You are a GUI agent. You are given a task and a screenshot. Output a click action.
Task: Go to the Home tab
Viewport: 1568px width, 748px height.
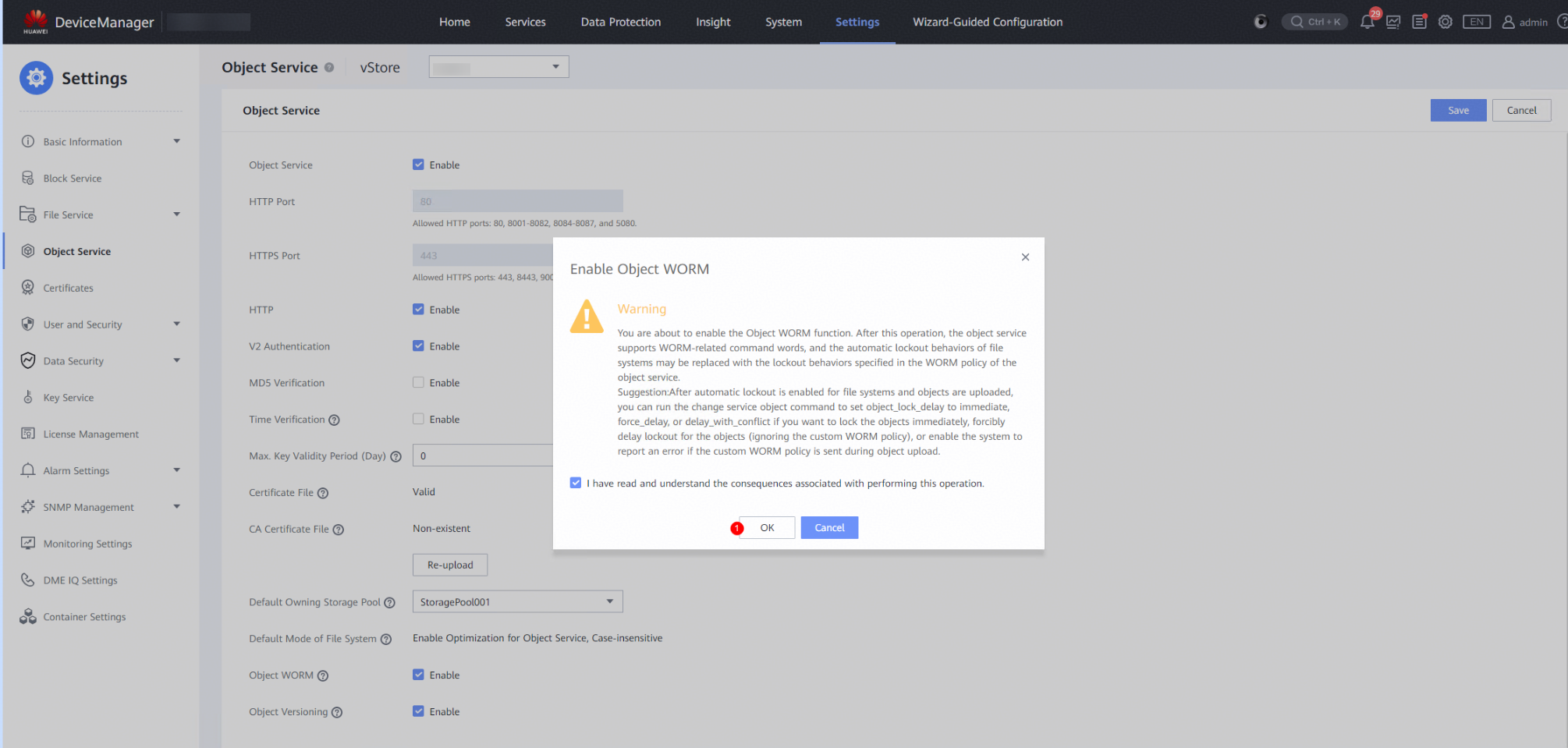454,22
